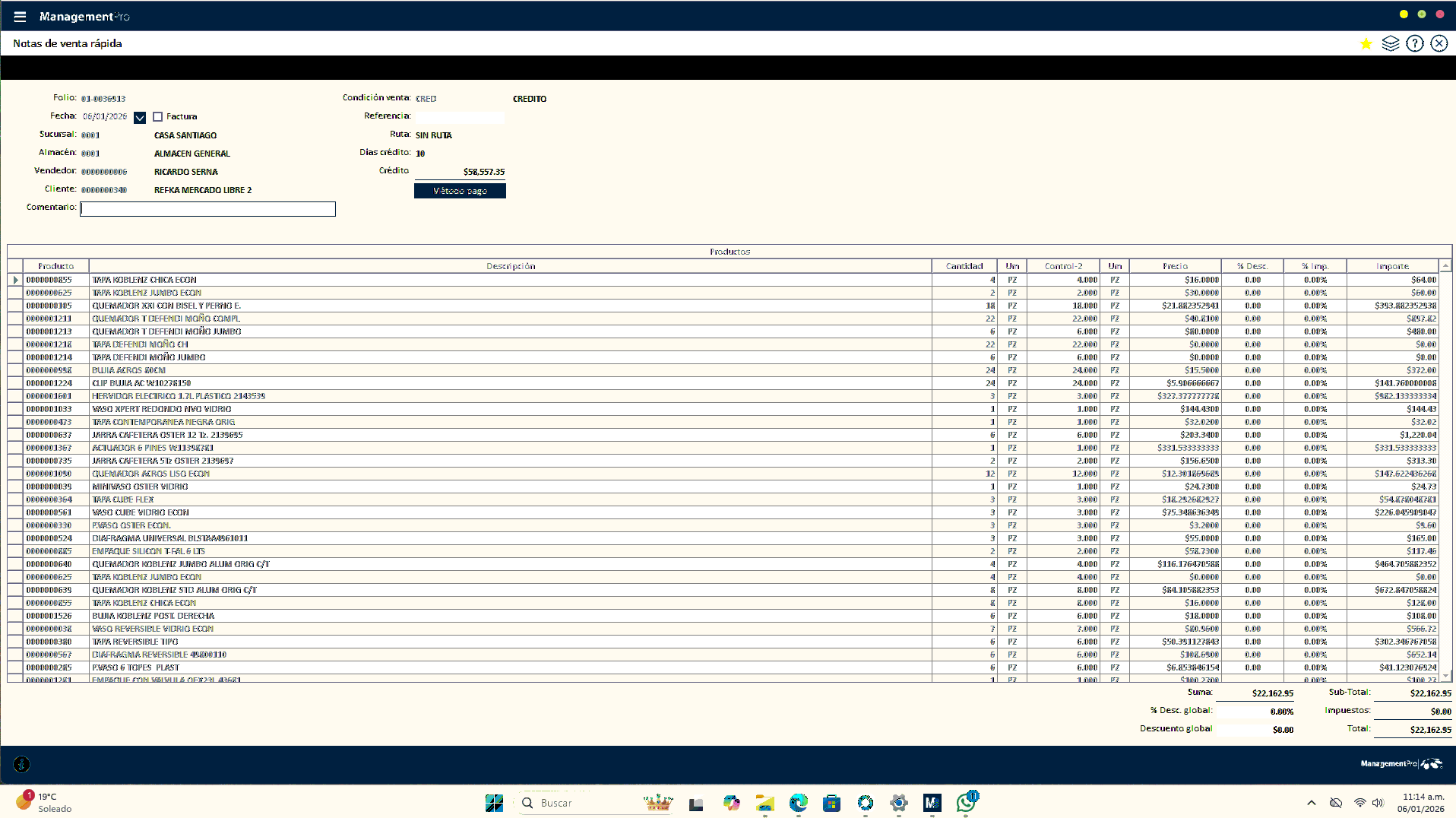Click the Comentario text field
This screenshot has width=1456, height=818.
pos(207,209)
